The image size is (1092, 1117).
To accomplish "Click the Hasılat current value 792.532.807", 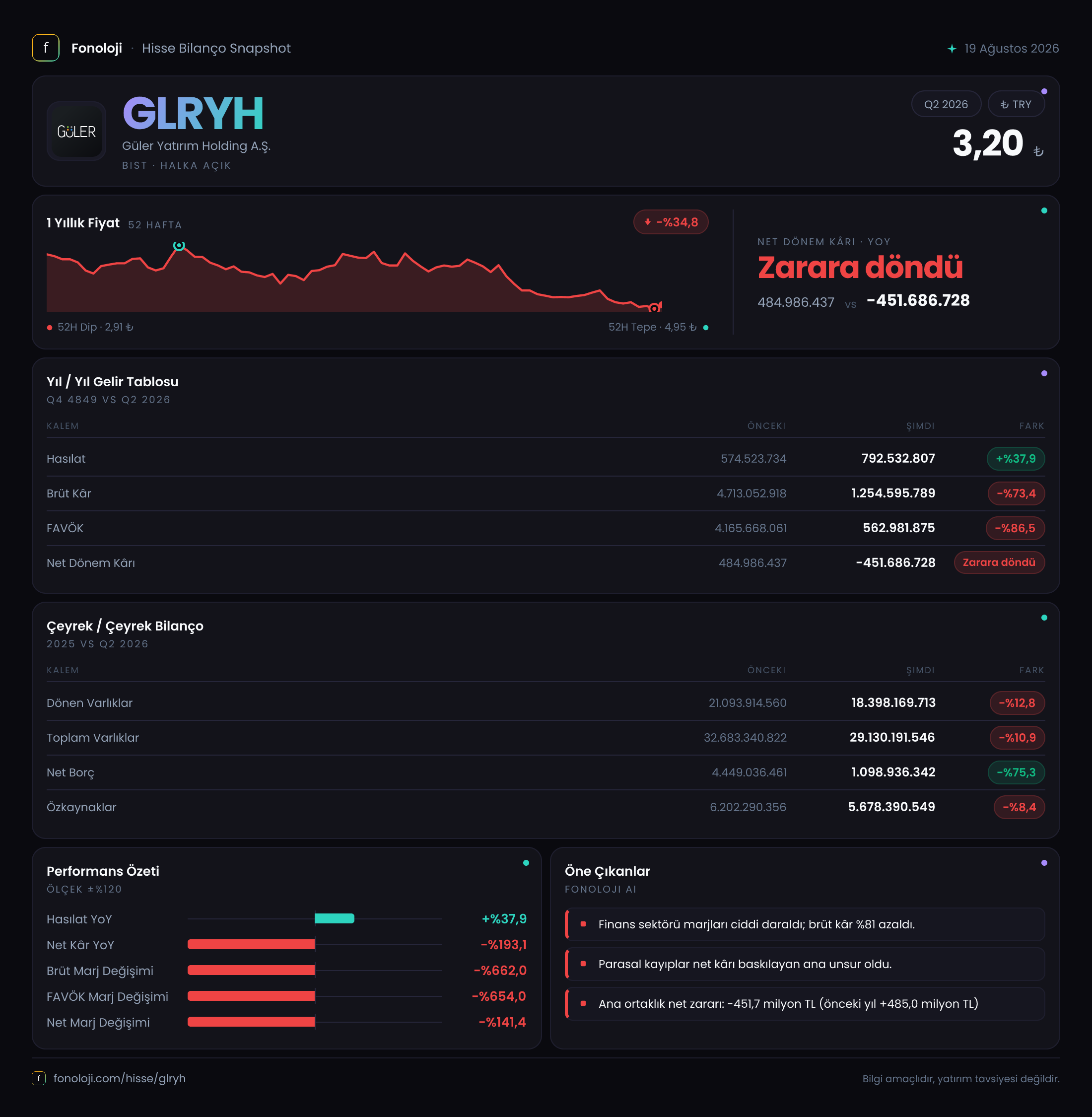I will point(897,458).
